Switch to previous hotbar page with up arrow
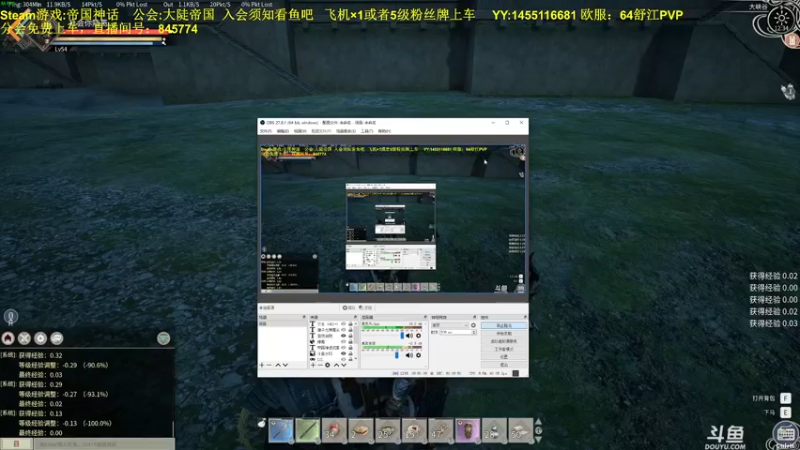800x450 pixels. click(x=538, y=421)
